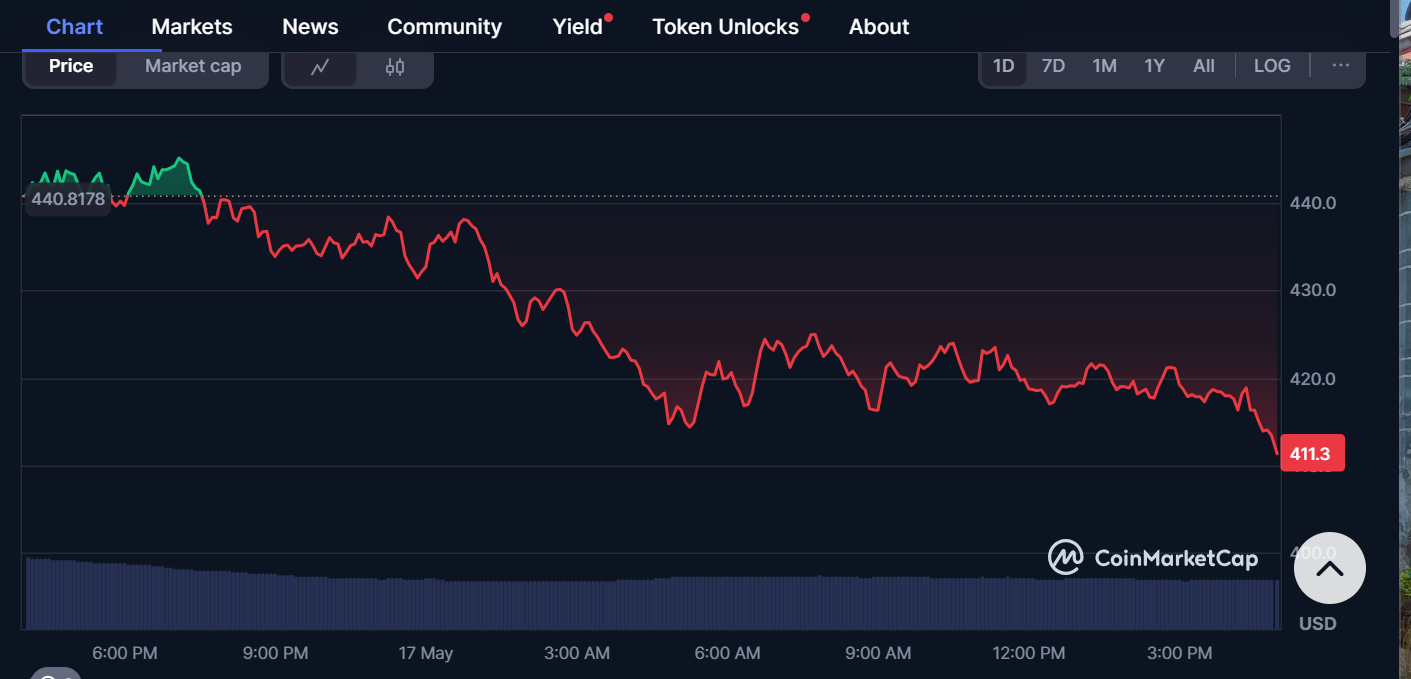Set chart range to 1M

(1104, 66)
